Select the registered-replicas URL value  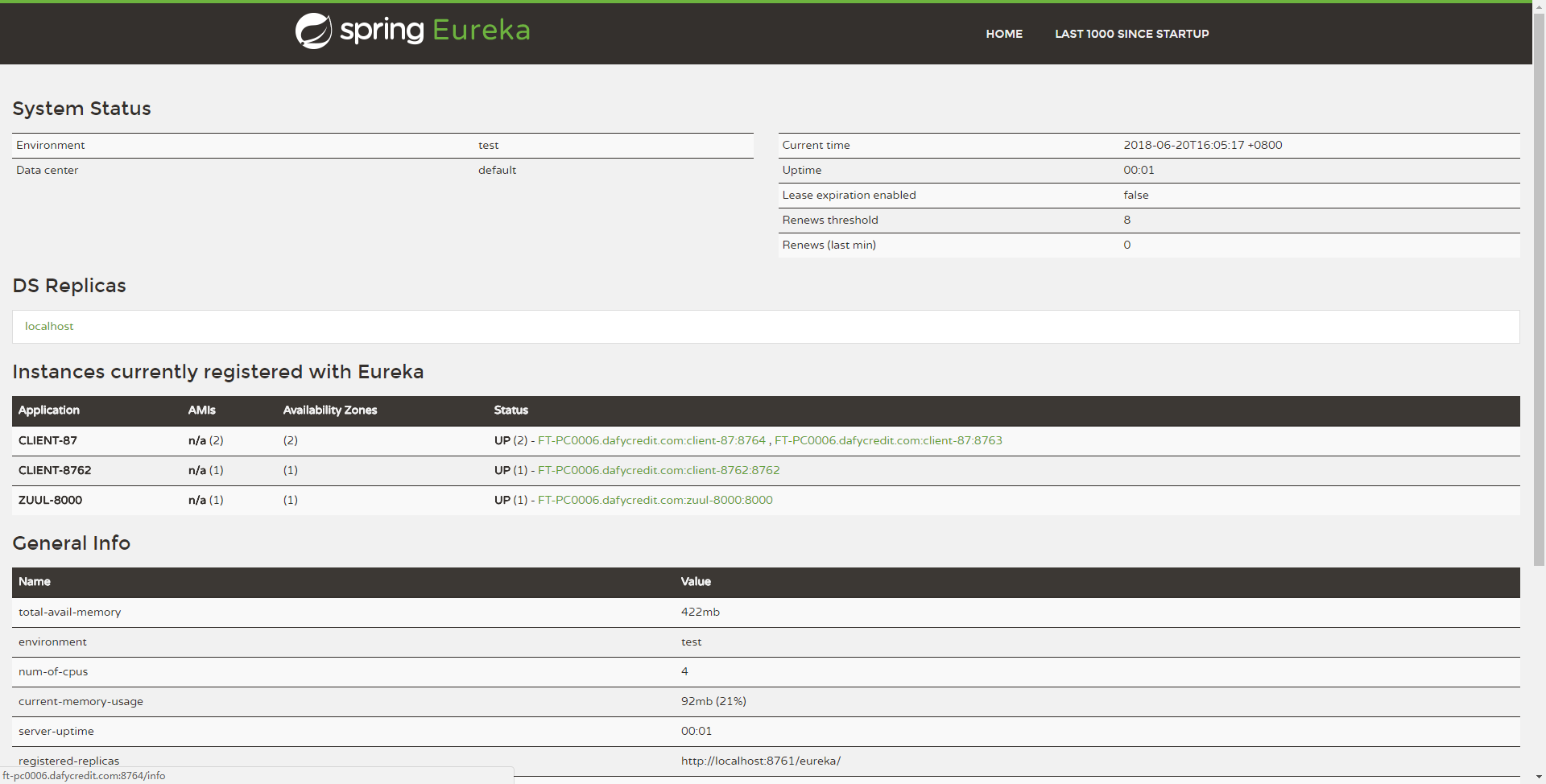[760, 761]
